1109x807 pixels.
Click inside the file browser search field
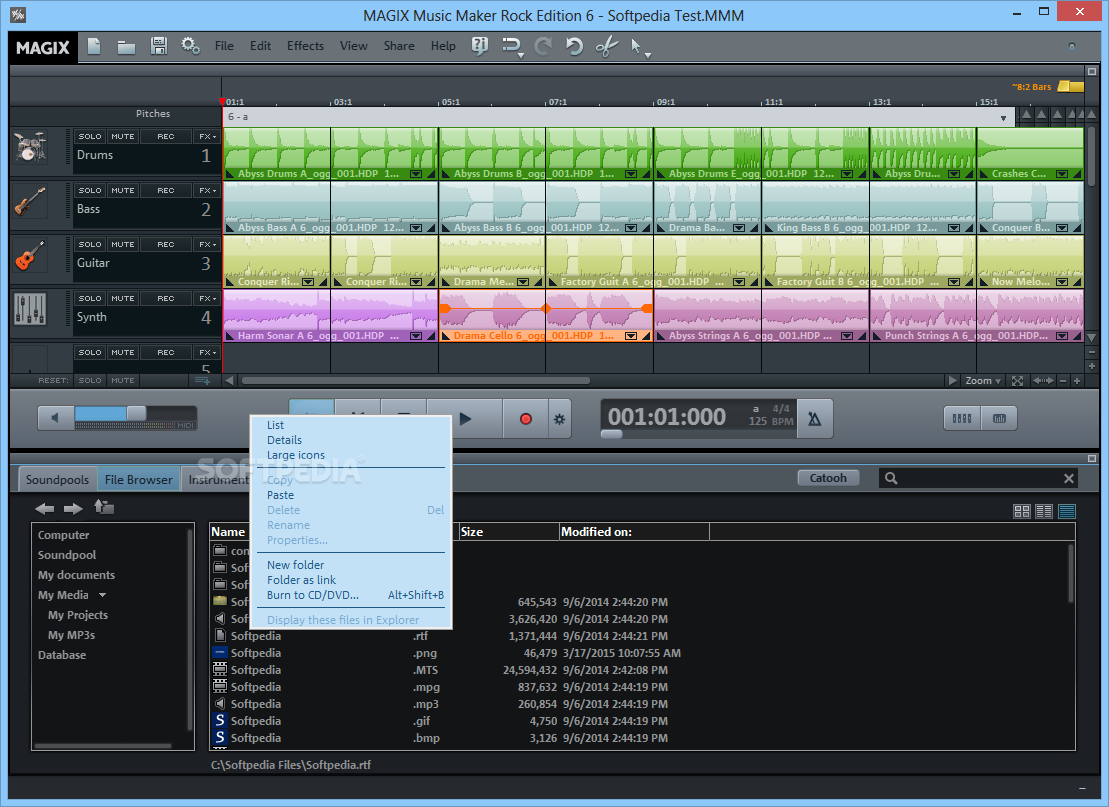click(980, 479)
